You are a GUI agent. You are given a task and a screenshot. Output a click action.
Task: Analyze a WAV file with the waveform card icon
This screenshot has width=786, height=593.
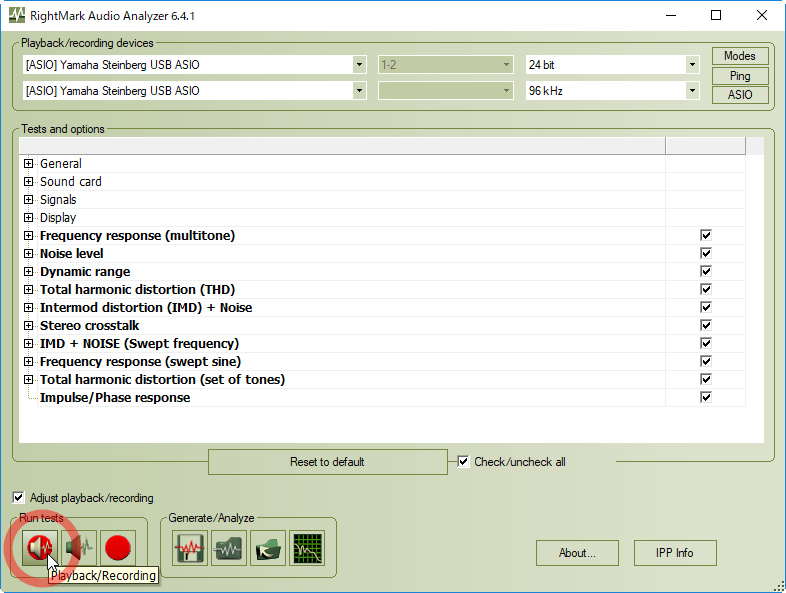tap(229, 548)
